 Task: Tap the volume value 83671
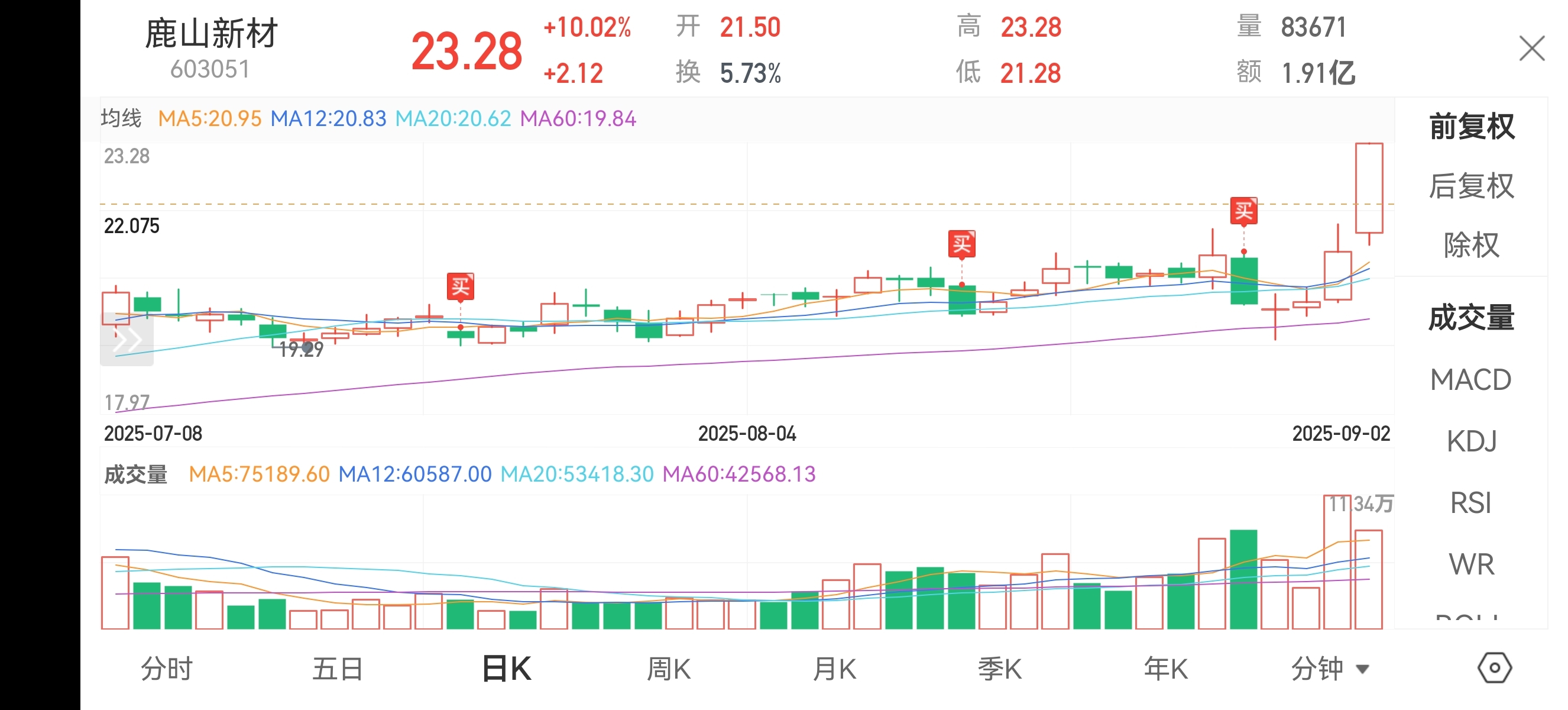tap(1314, 27)
